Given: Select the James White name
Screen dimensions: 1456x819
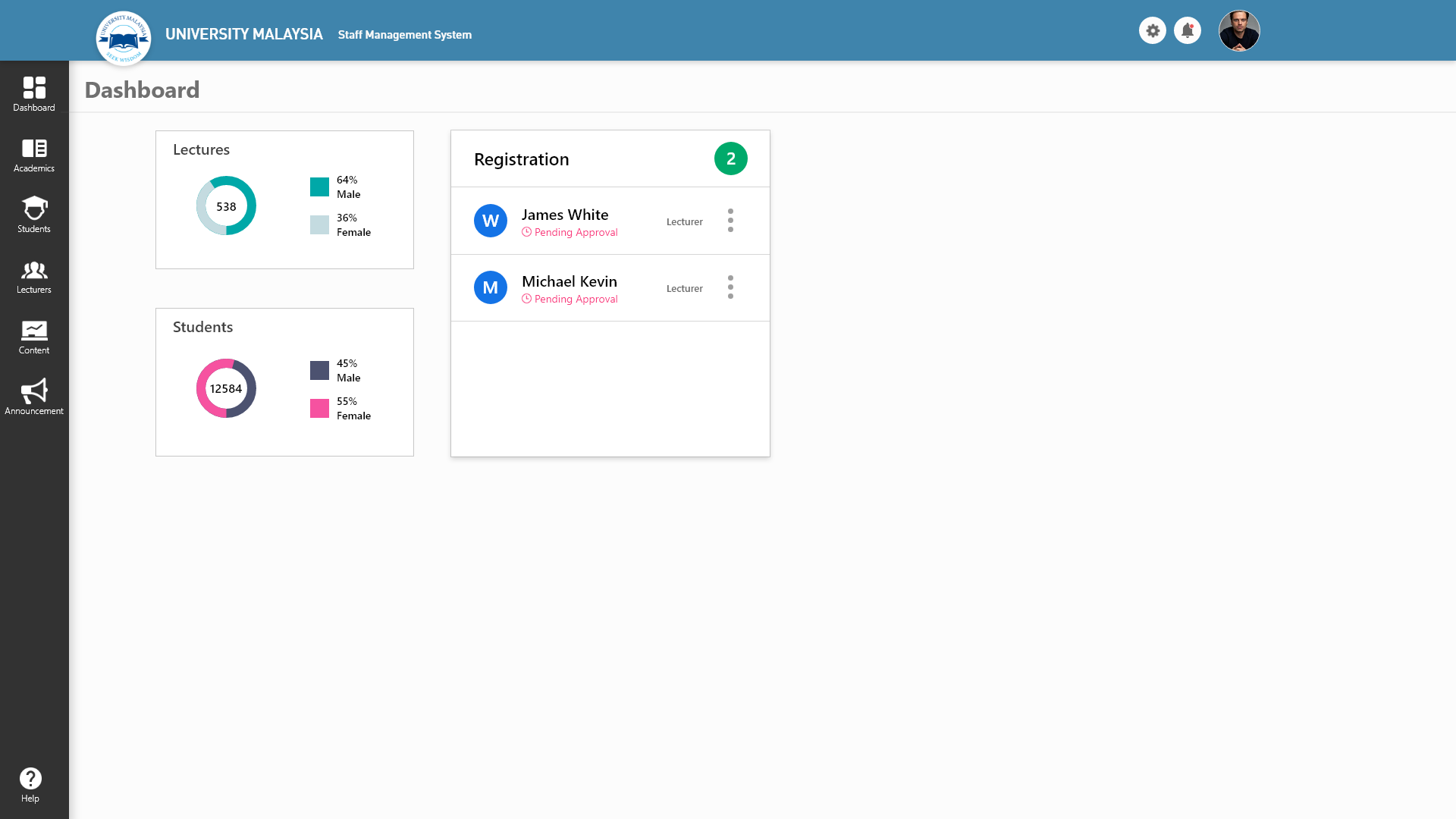Looking at the screenshot, I should click(565, 215).
